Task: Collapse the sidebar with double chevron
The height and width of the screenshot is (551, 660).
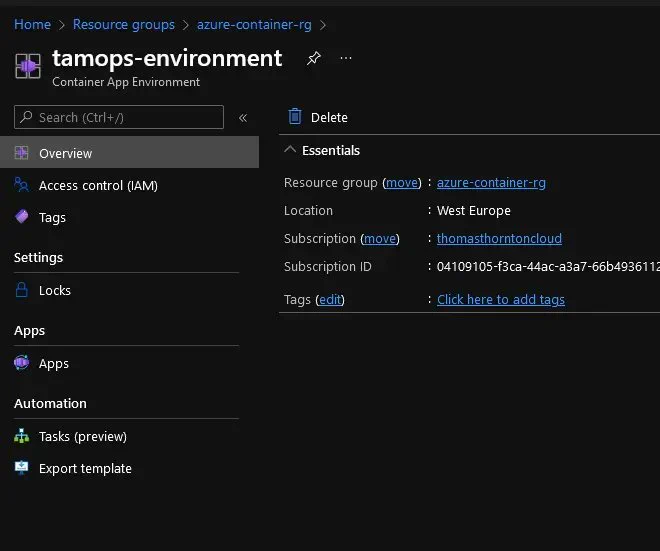Action: pos(243,117)
